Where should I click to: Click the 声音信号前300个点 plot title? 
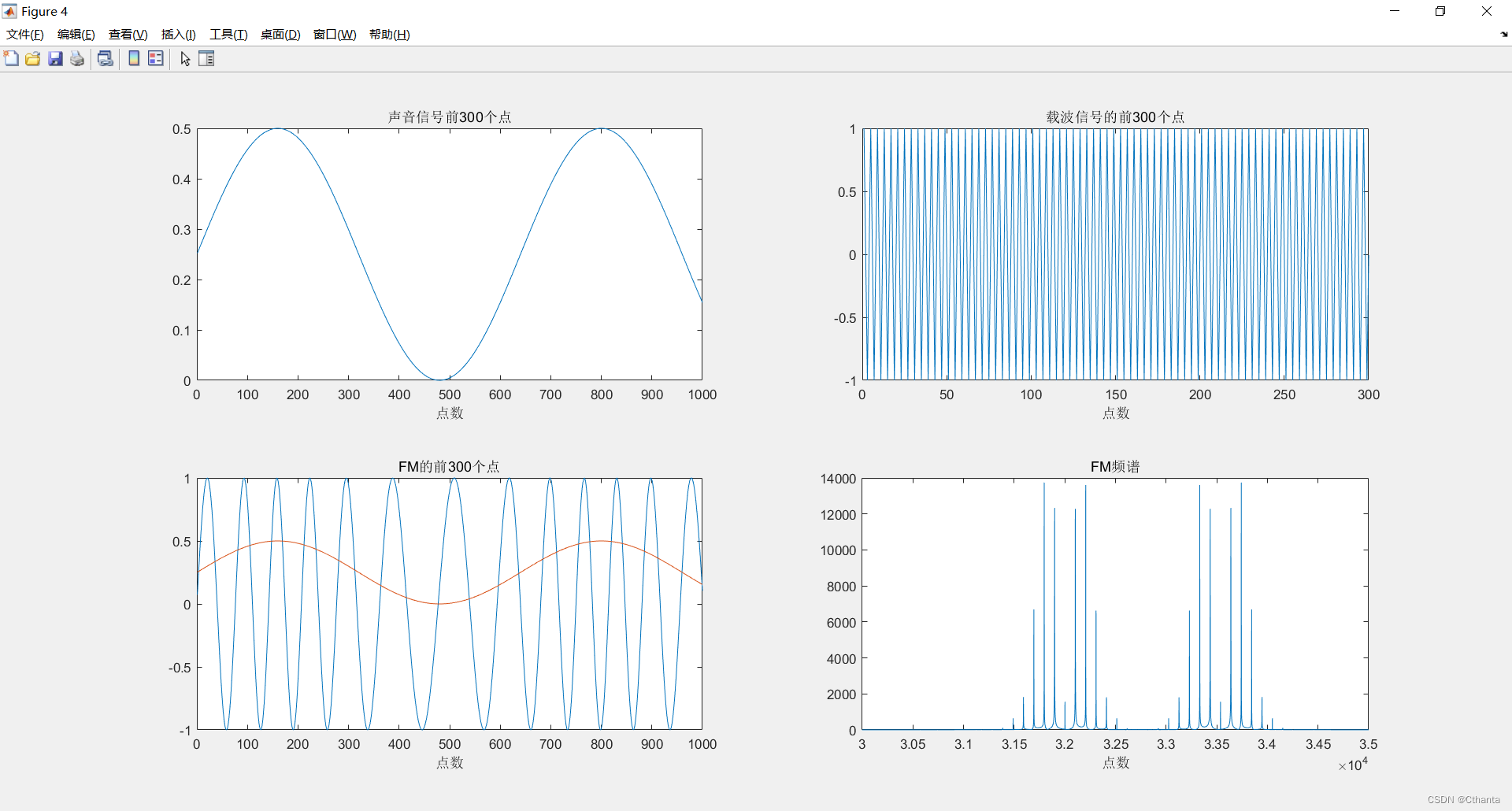point(449,117)
